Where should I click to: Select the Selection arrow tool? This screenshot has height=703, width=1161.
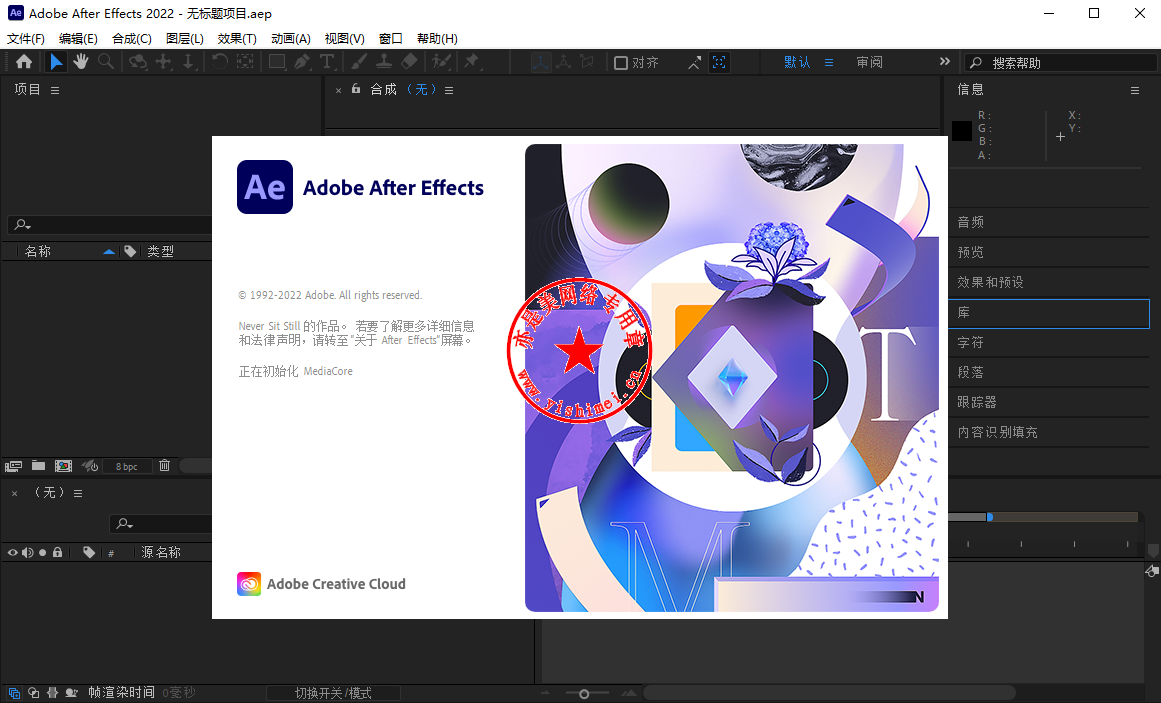tap(56, 62)
